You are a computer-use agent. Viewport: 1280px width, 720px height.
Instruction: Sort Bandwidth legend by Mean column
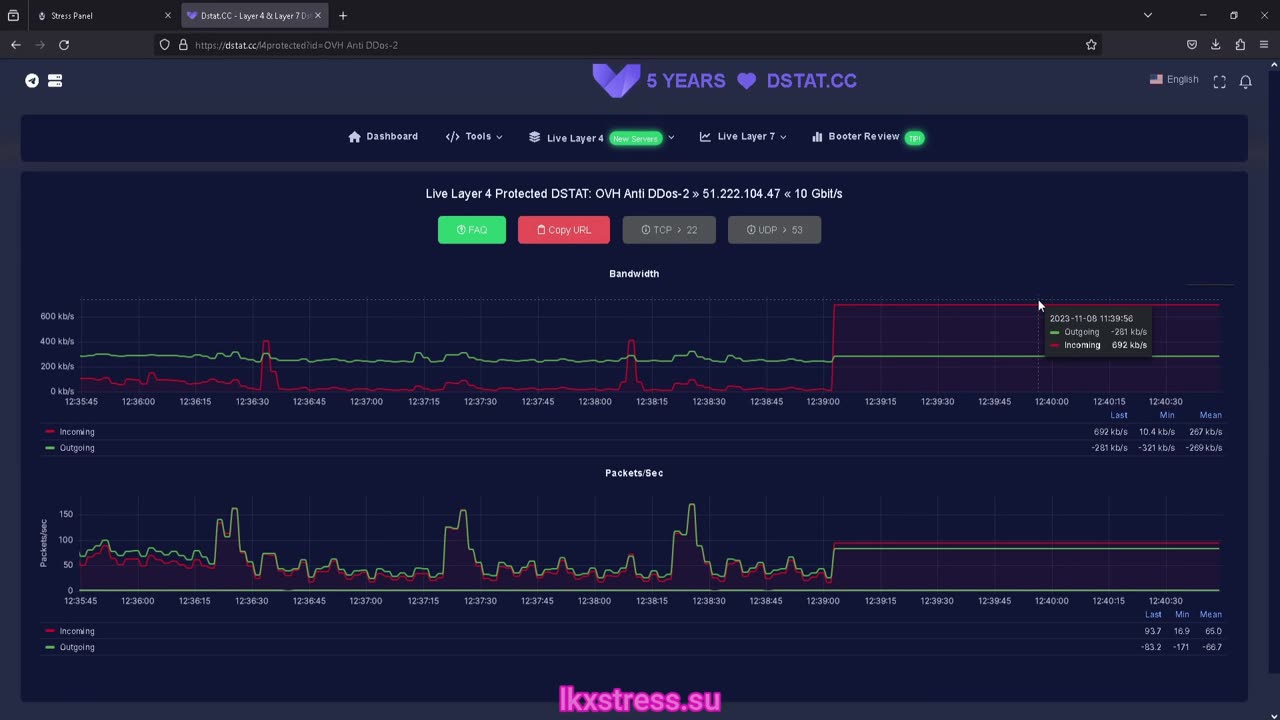click(1210, 415)
